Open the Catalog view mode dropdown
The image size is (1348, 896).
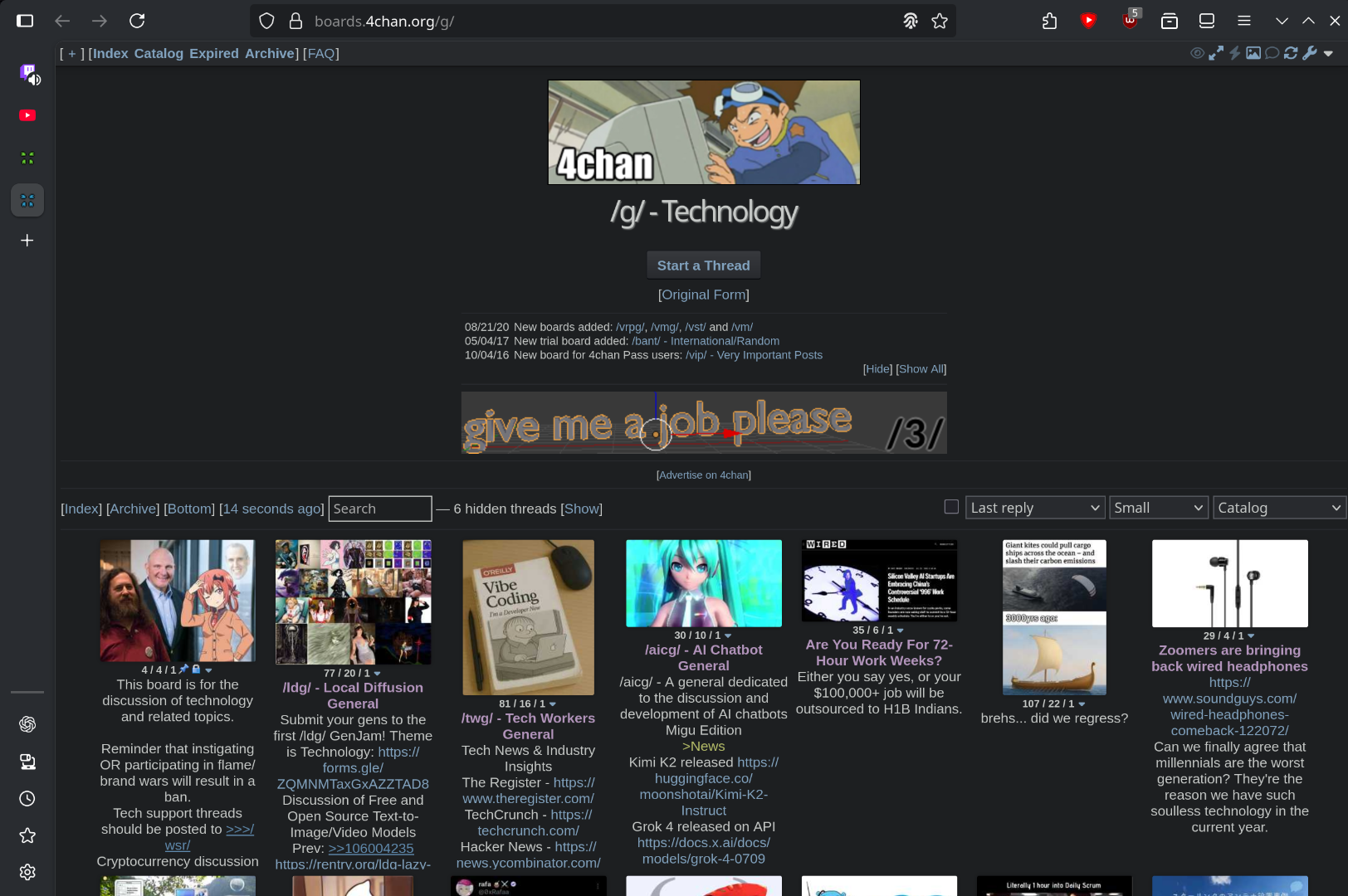pyautogui.click(x=1278, y=508)
